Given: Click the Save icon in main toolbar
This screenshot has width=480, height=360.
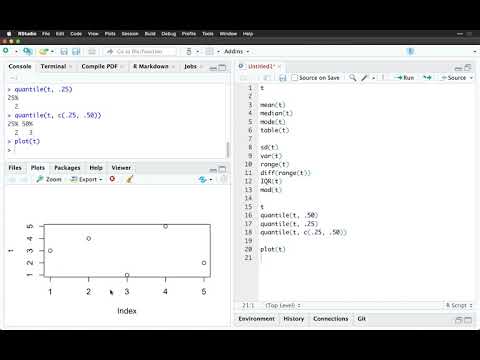Looking at the screenshot, I should click(x=64, y=52).
